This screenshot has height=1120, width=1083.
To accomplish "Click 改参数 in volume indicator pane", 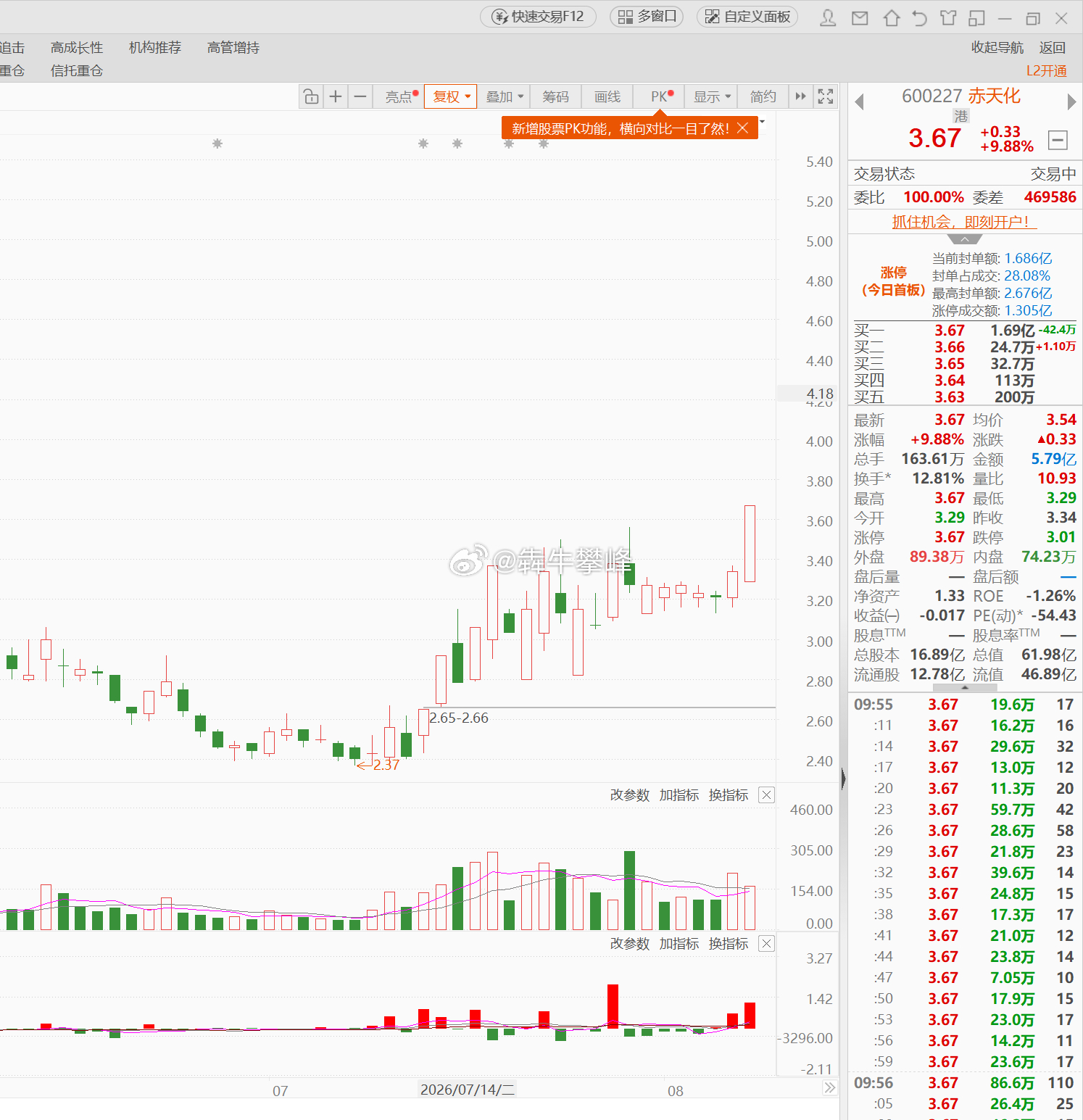I will click(x=630, y=795).
